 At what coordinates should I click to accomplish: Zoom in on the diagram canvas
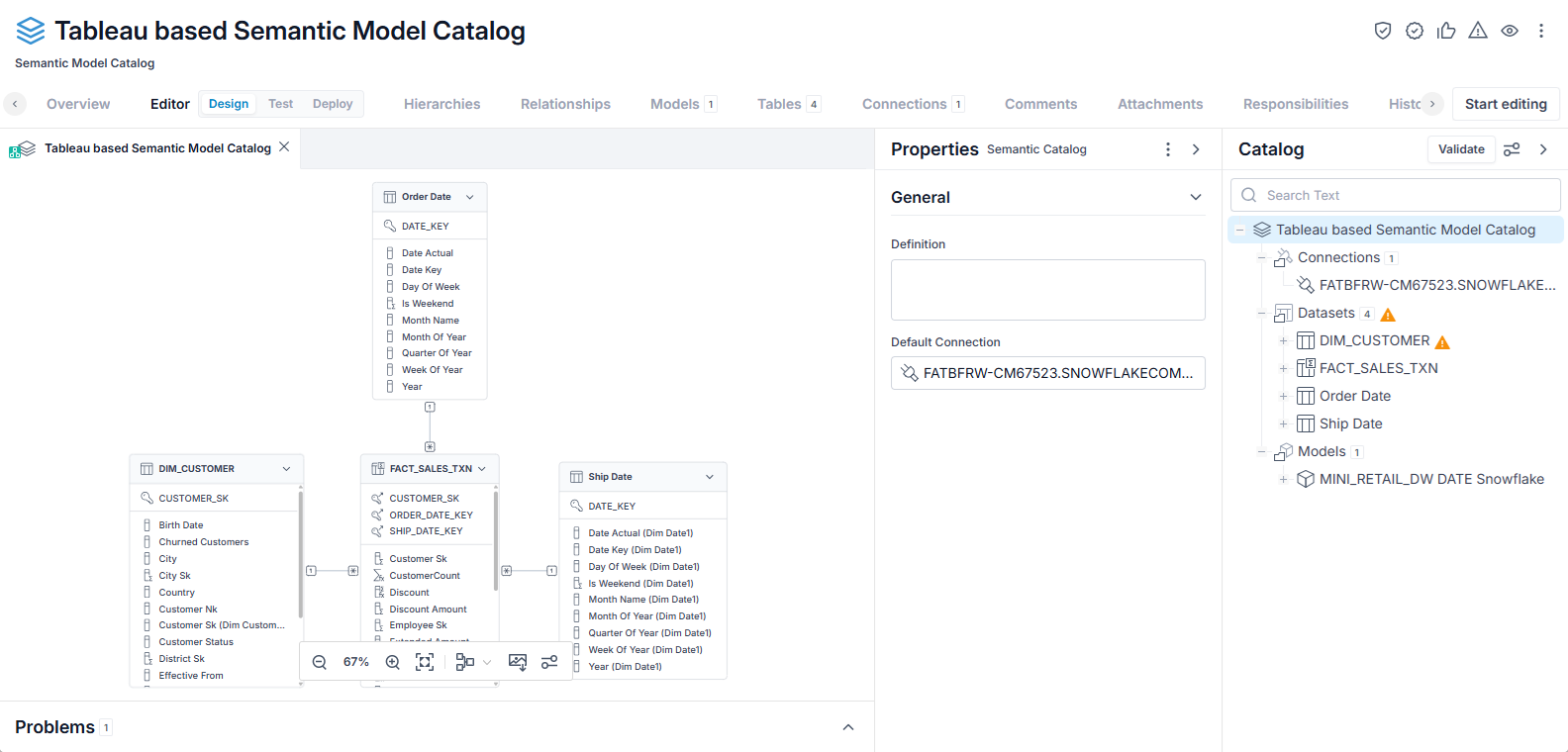click(x=393, y=662)
